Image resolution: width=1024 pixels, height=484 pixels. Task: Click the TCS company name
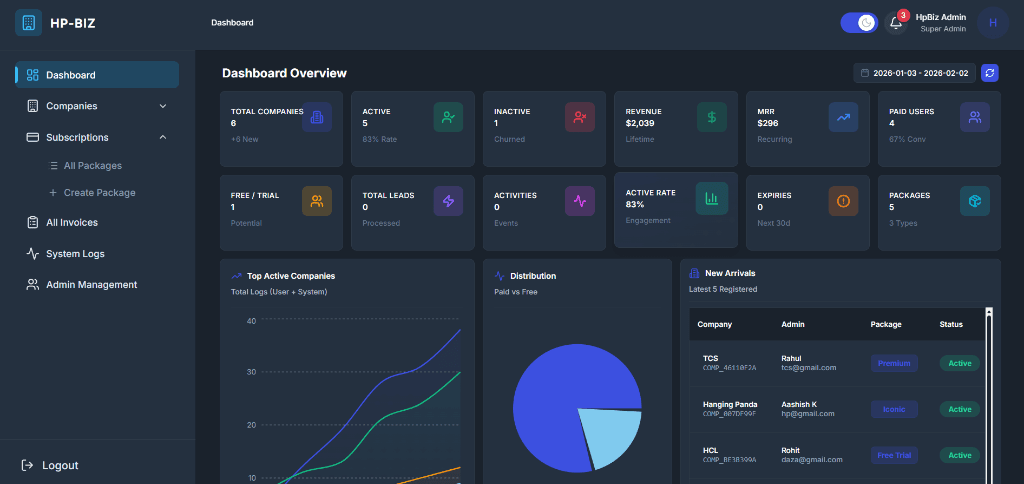point(710,359)
